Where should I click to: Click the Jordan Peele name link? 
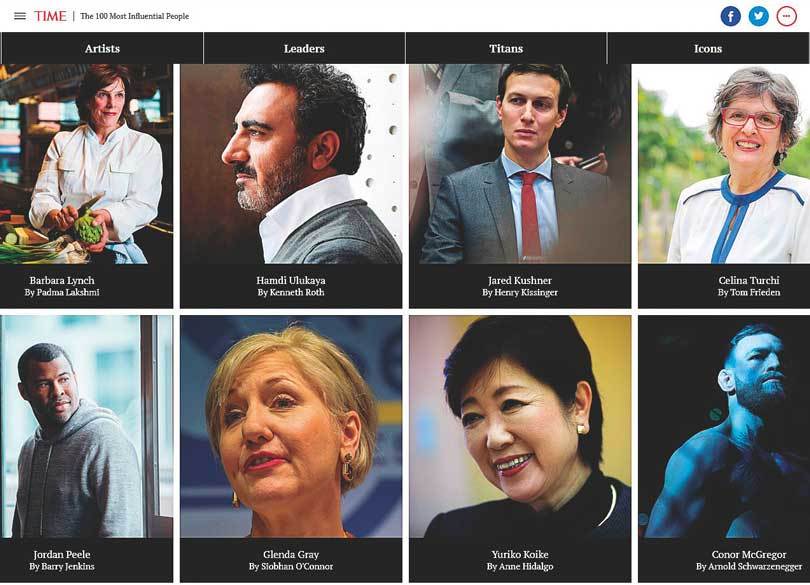62,555
